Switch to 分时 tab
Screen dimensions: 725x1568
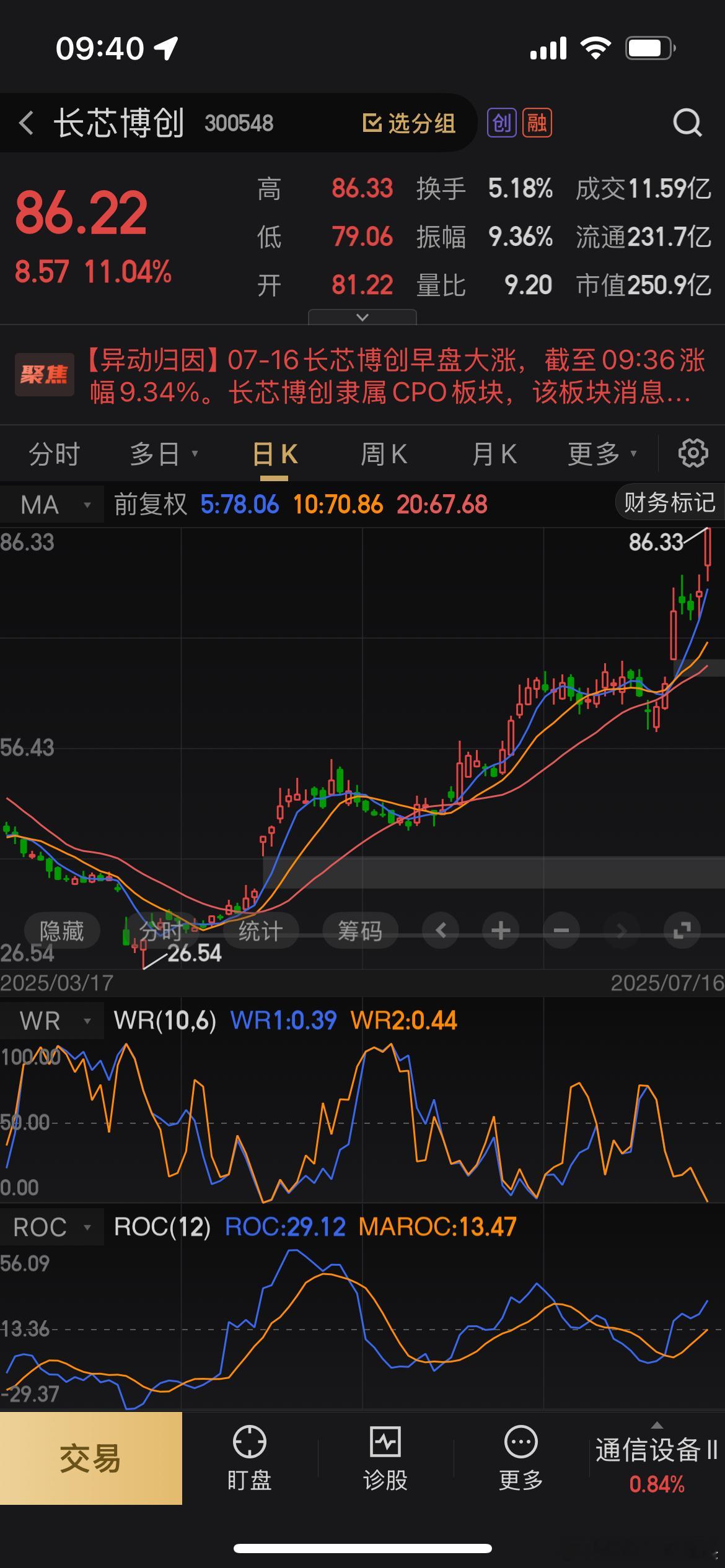(x=55, y=454)
